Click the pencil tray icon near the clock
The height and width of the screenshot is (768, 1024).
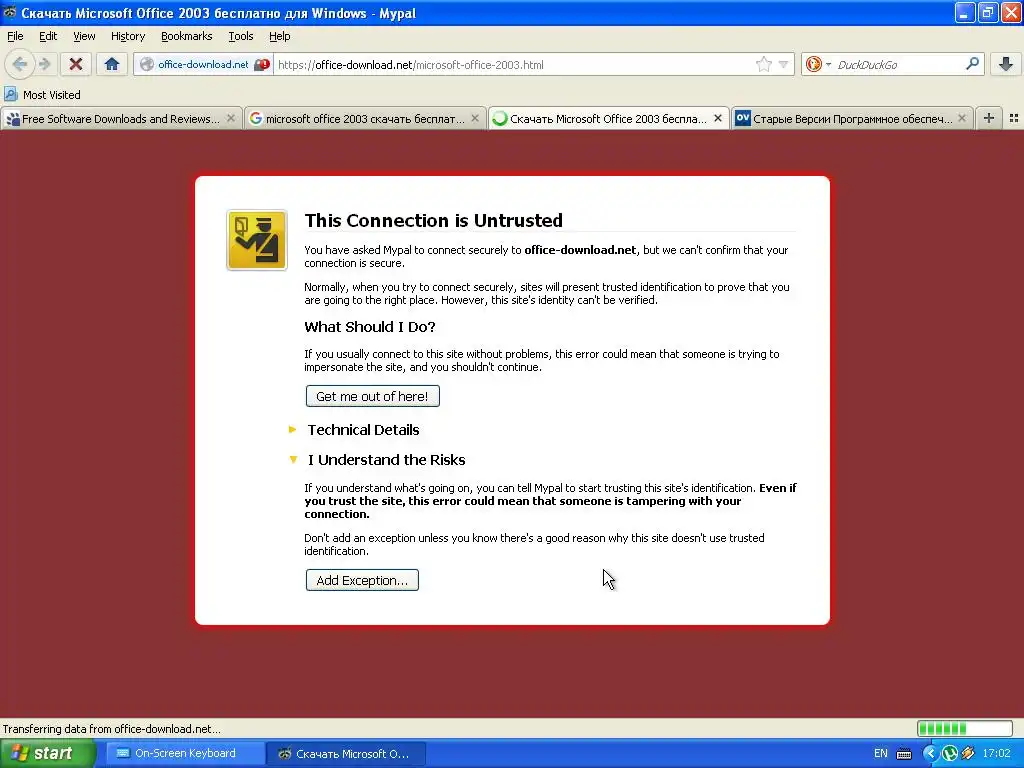(x=968, y=754)
